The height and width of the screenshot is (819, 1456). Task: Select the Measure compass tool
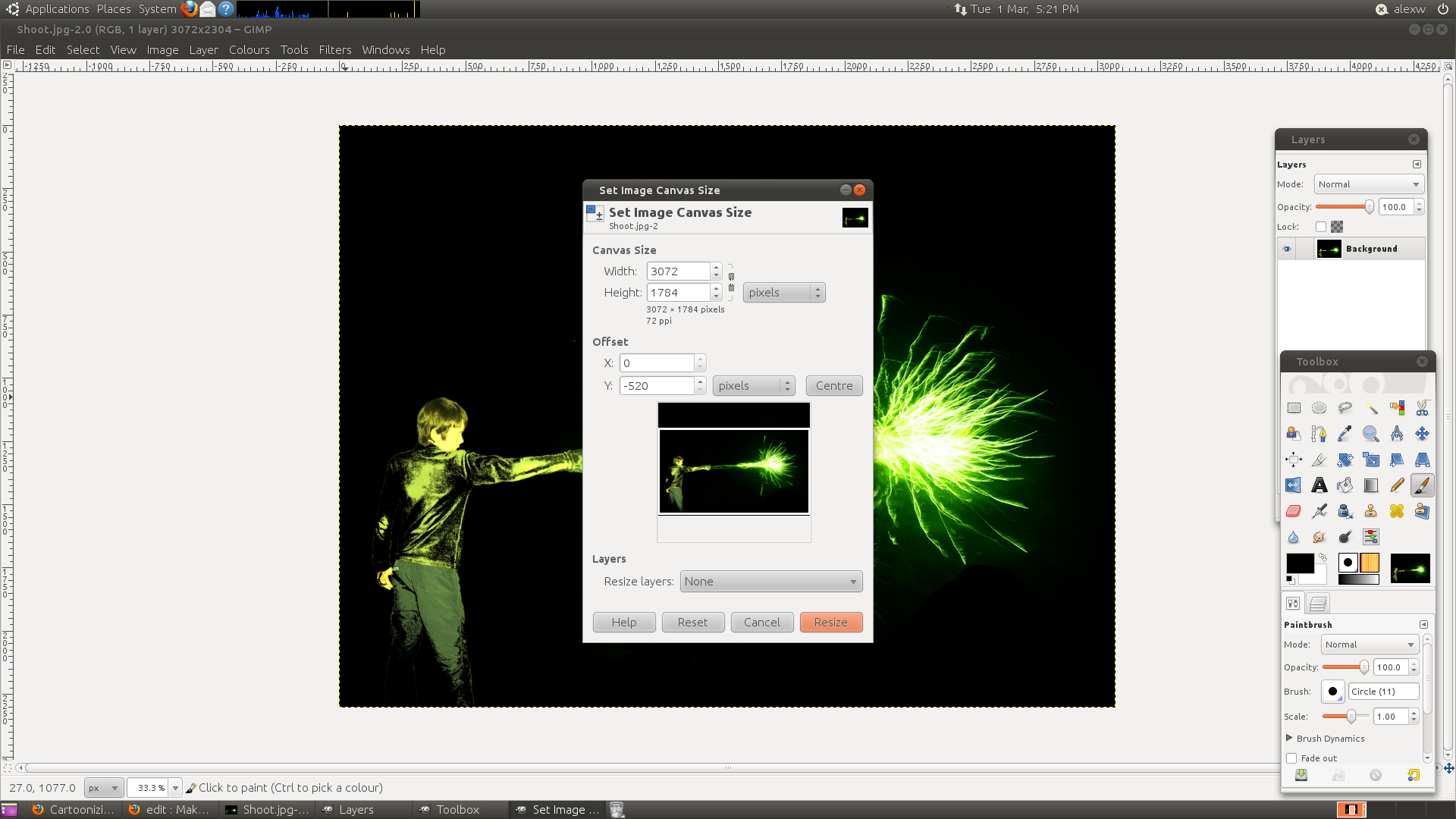click(x=1397, y=434)
